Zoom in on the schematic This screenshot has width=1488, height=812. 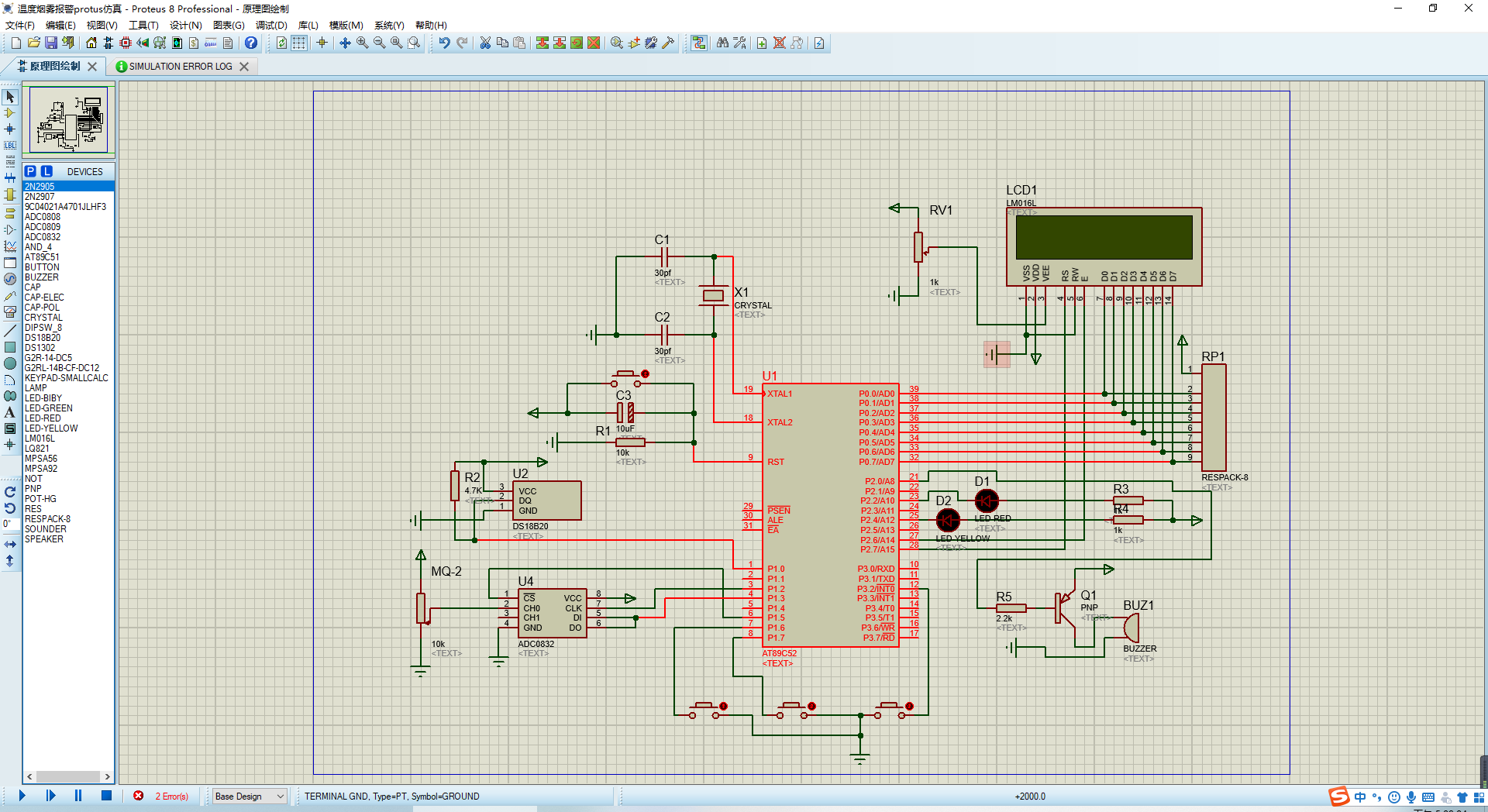362,43
